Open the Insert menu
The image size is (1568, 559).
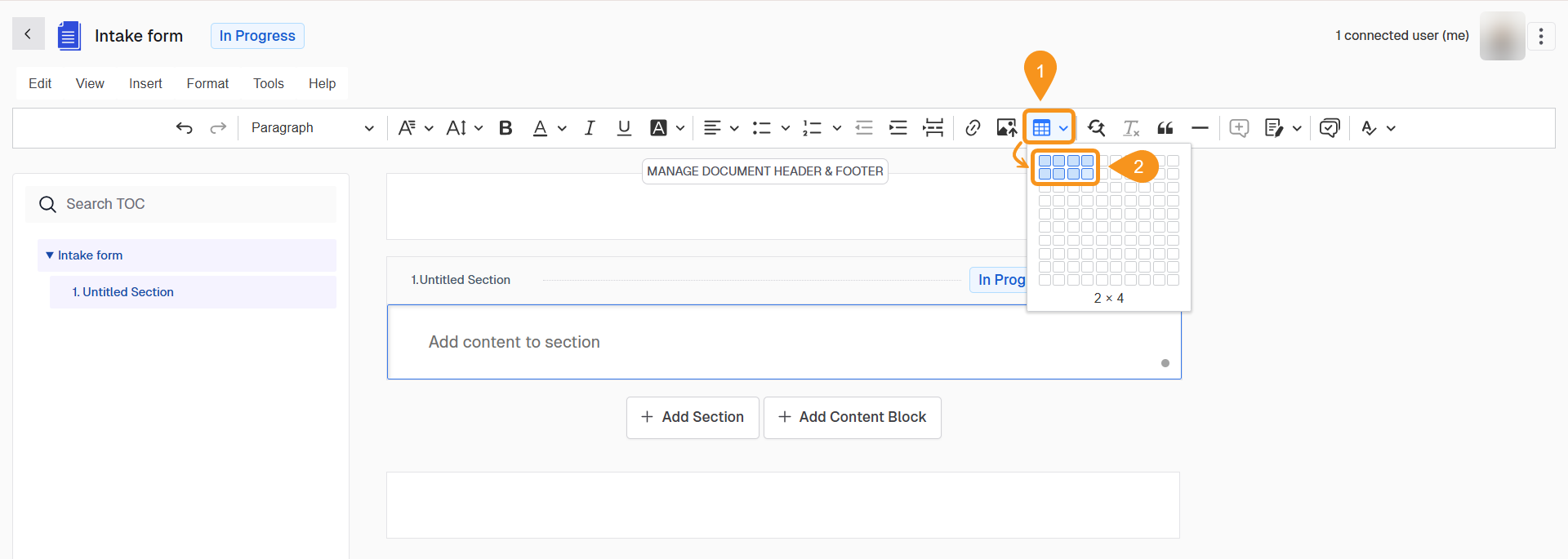tap(145, 83)
